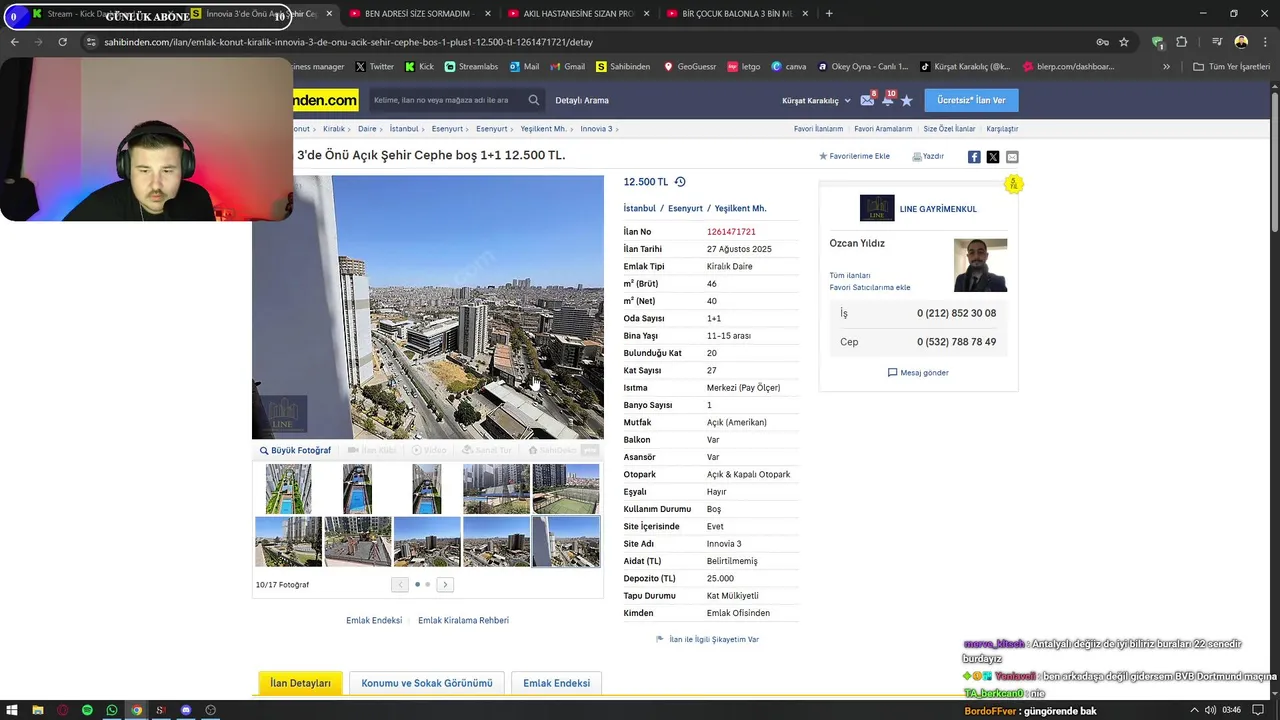1280x720 pixels.
Task: Share listing on Facebook
Action: (974, 157)
